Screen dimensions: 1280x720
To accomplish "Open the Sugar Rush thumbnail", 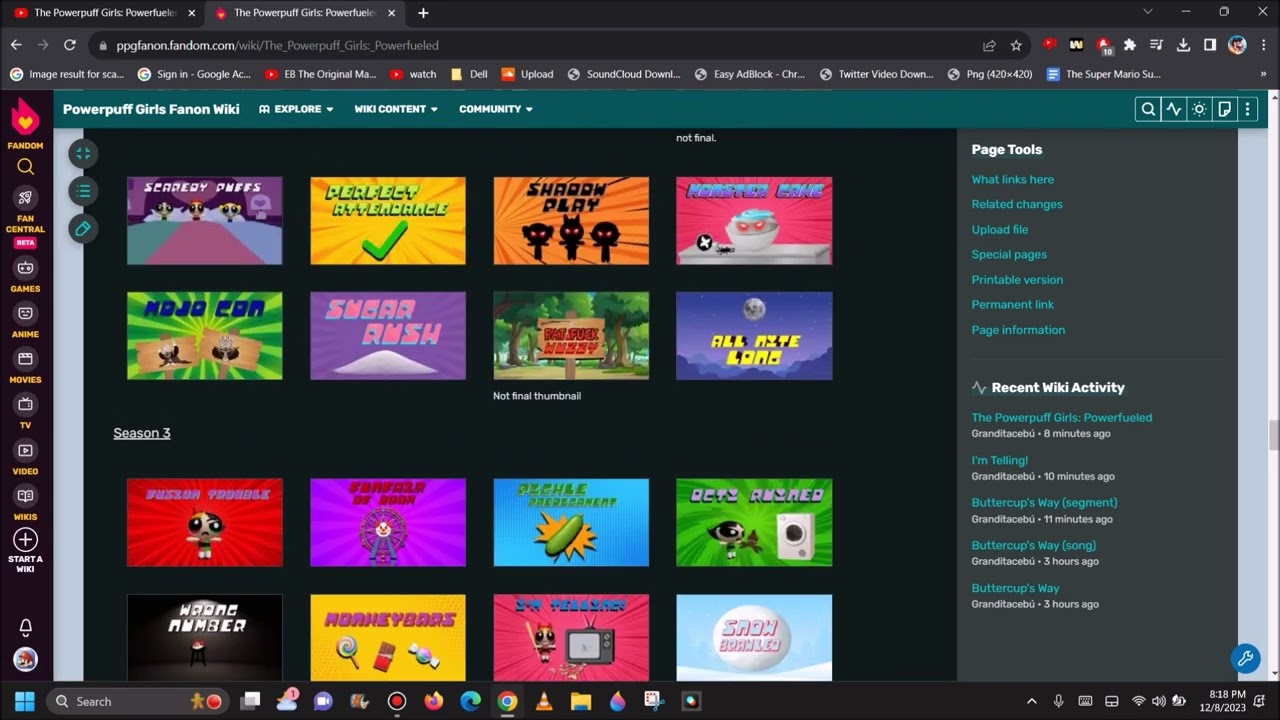I will click(388, 336).
